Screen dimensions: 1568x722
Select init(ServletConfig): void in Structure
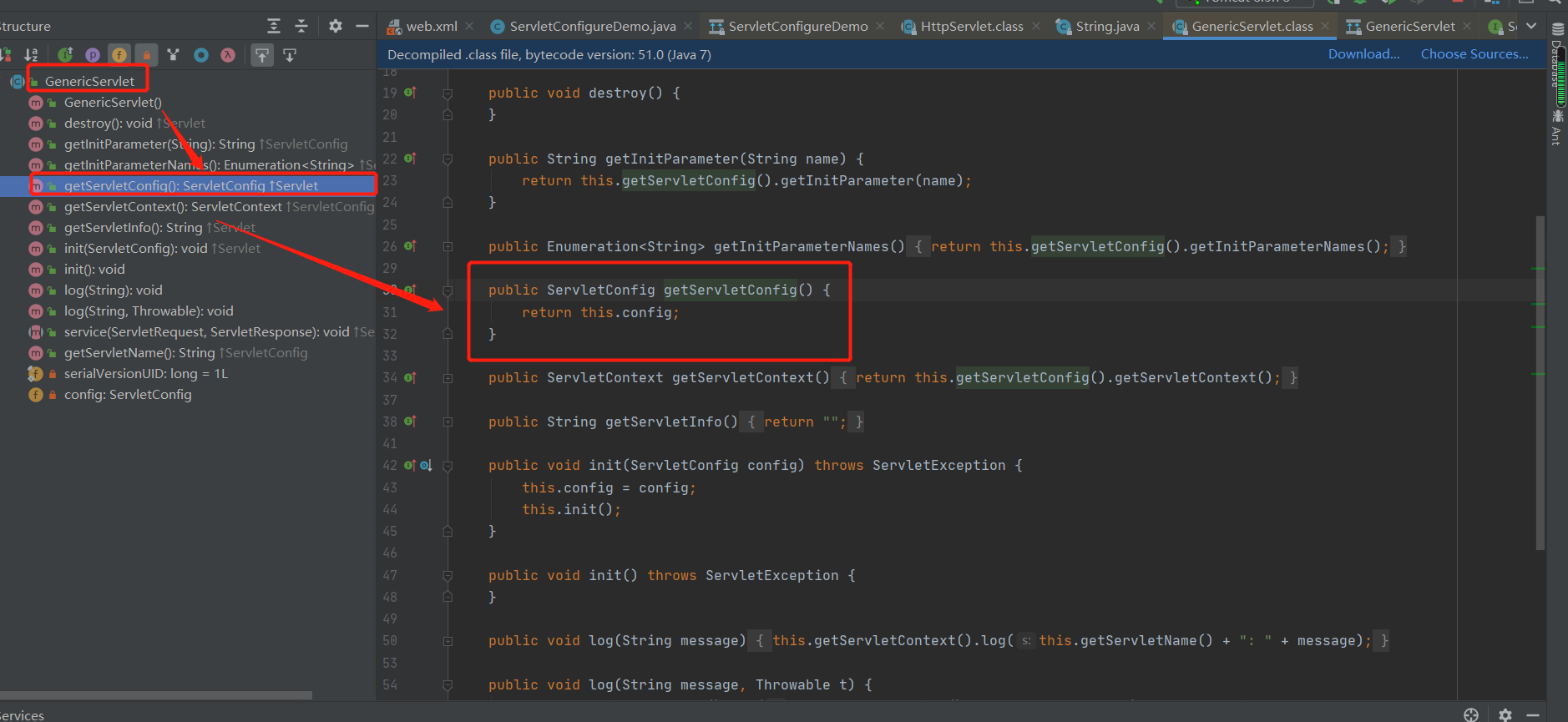click(x=135, y=248)
